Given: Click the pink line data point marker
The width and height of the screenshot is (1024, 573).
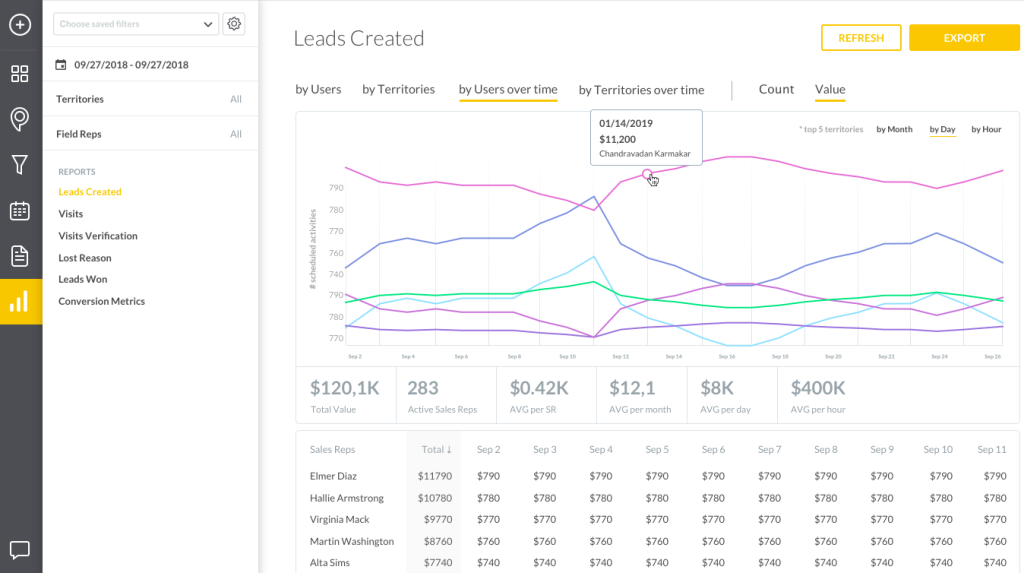Looking at the screenshot, I should coord(647,174).
